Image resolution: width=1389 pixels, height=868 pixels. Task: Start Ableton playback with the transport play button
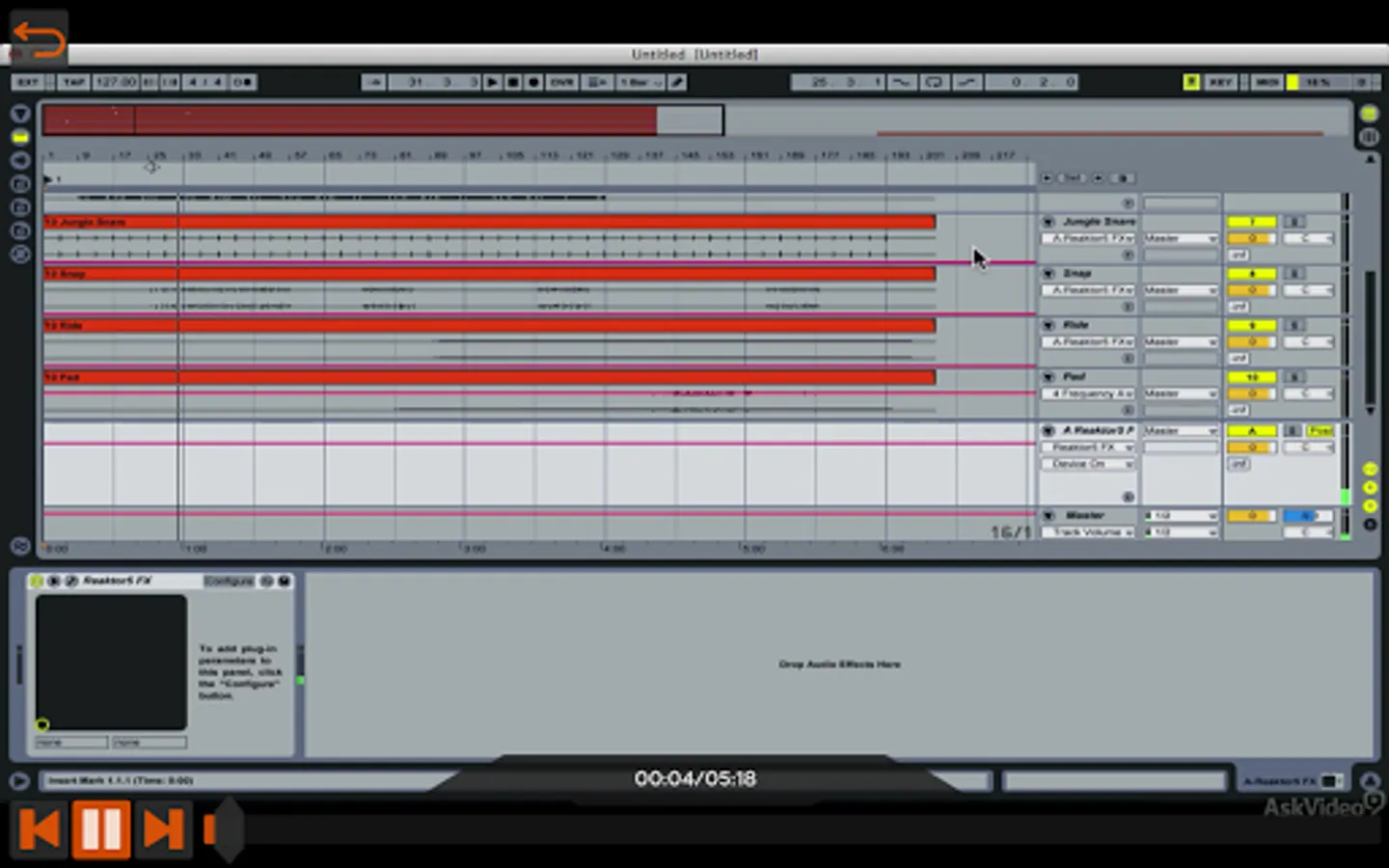pyautogui.click(x=492, y=83)
